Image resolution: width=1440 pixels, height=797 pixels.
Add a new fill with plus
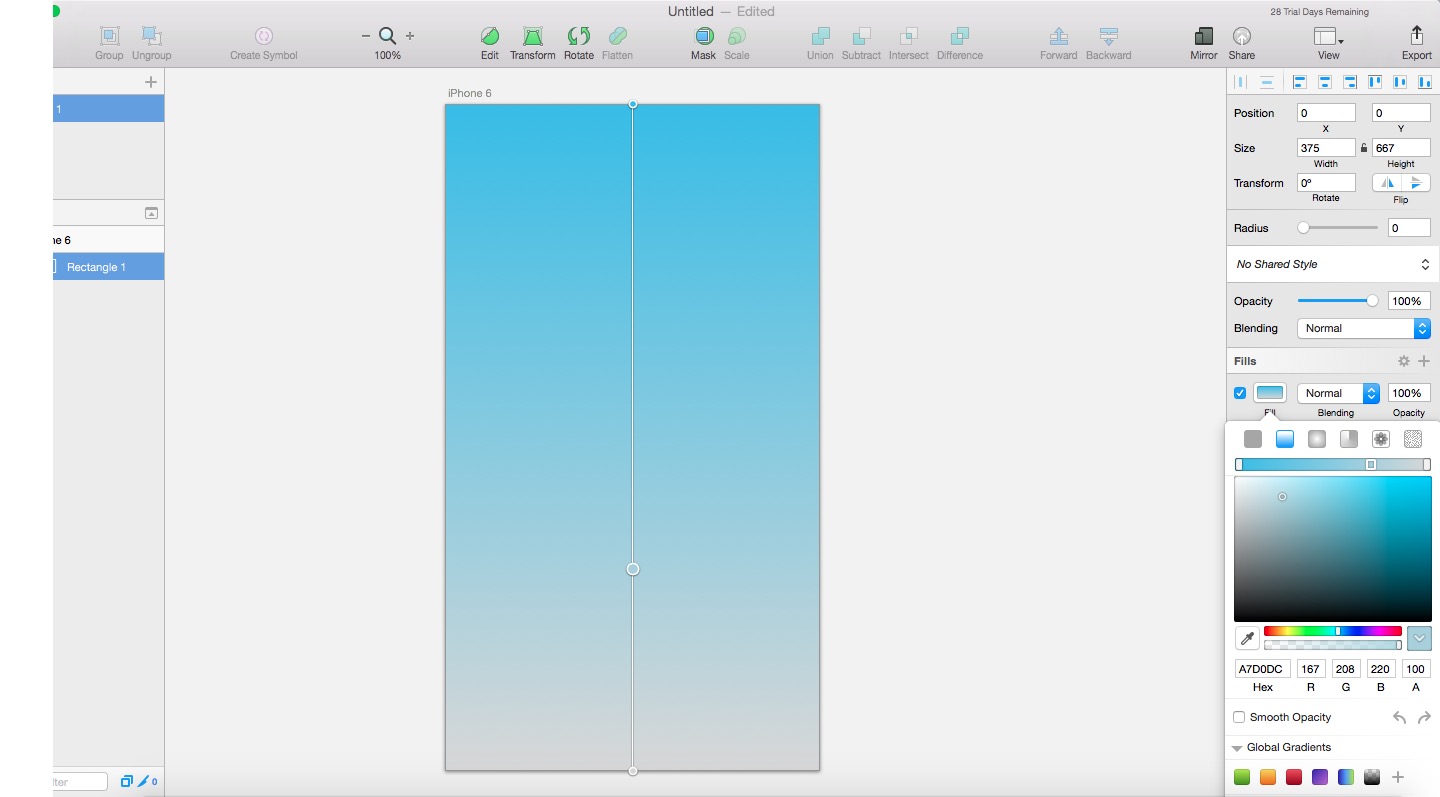point(1424,361)
